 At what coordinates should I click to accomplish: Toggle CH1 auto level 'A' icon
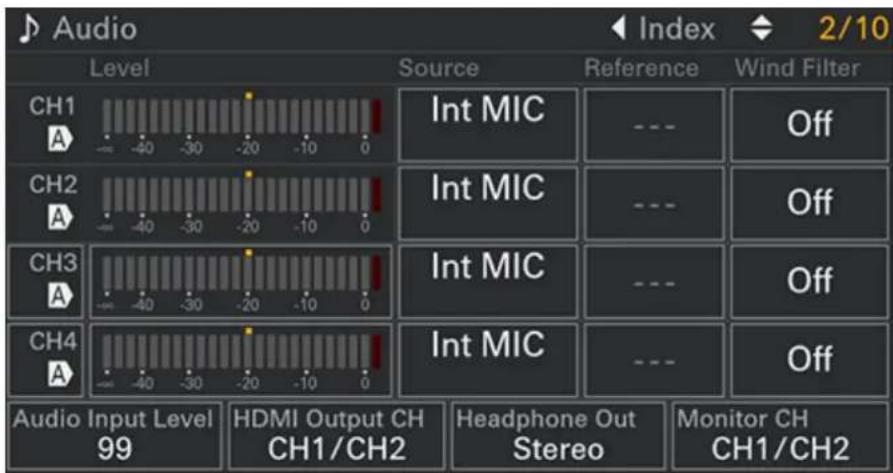click(60, 140)
